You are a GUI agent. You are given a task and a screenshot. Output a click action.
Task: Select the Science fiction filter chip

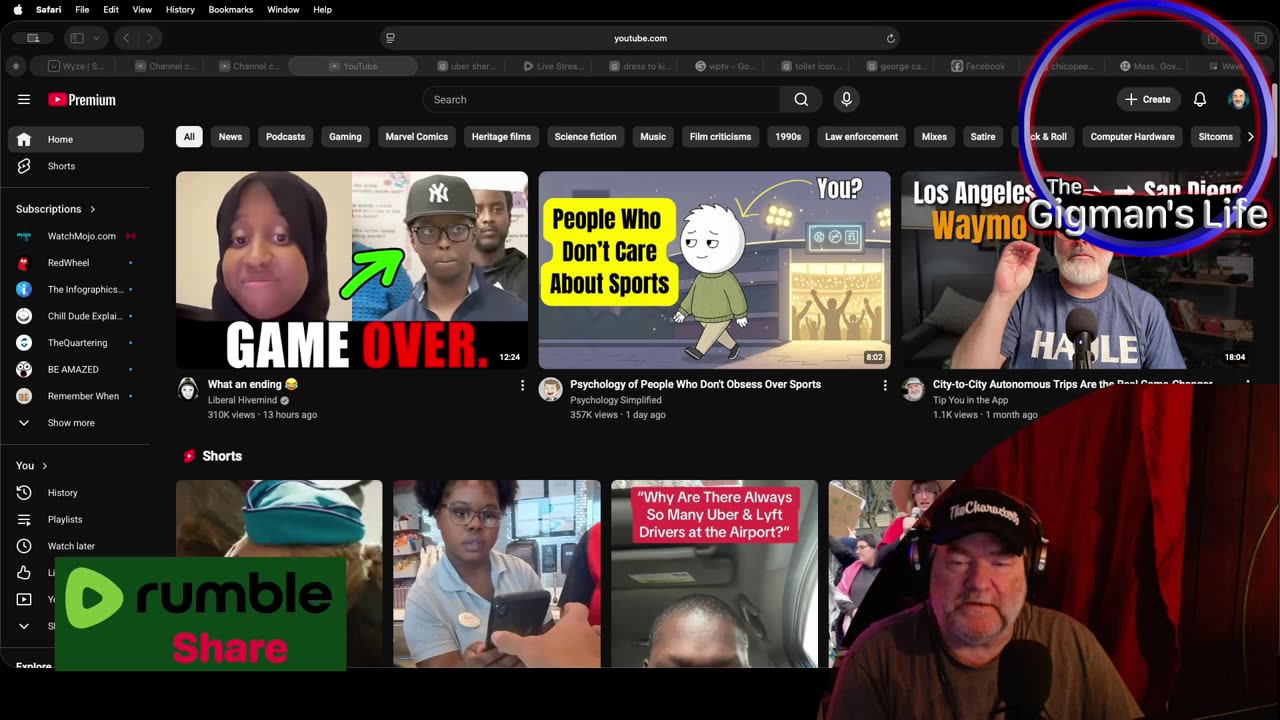(x=585, y=137)
